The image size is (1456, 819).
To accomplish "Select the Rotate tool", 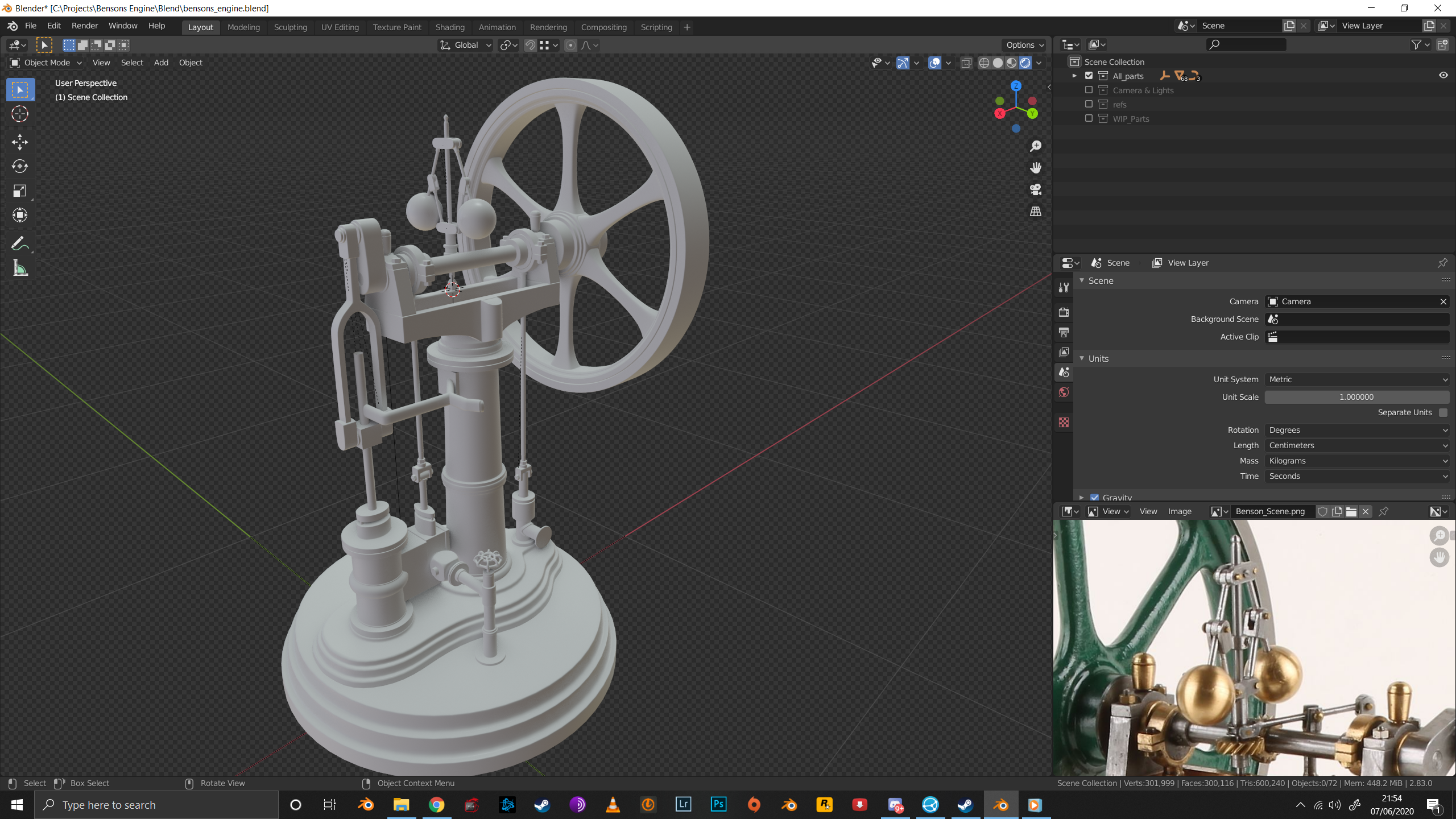I will (x=20, y=166).
